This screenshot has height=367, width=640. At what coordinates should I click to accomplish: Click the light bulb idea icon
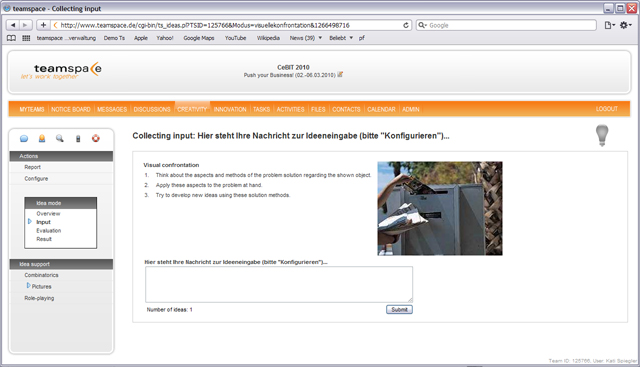602,136
